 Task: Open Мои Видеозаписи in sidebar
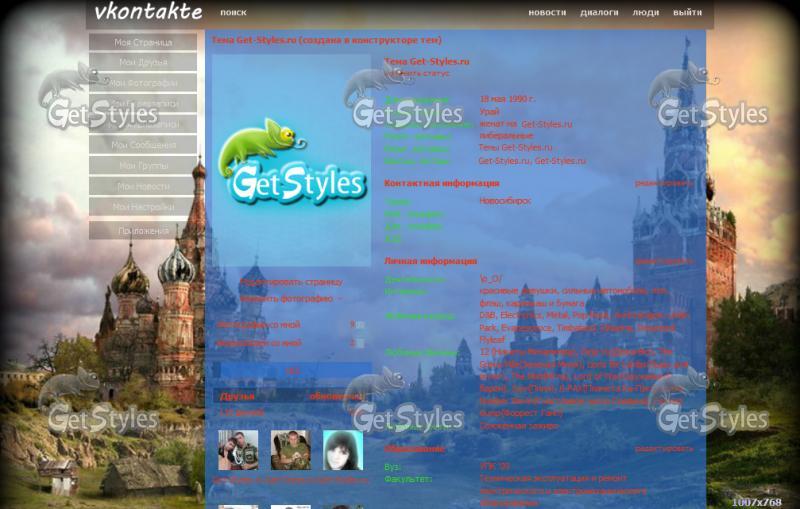[143, 103]
